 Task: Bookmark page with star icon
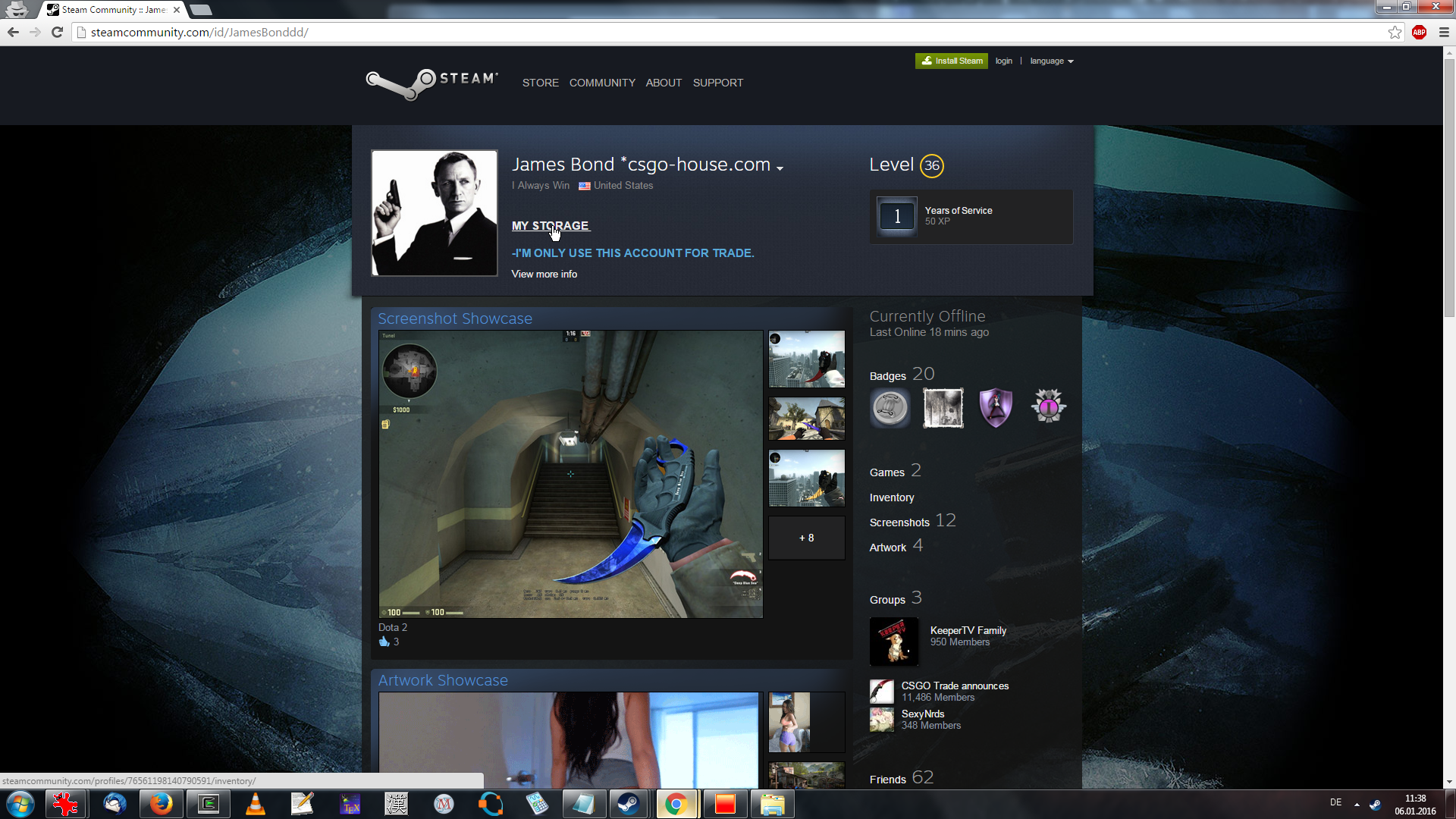[1395, 32]
